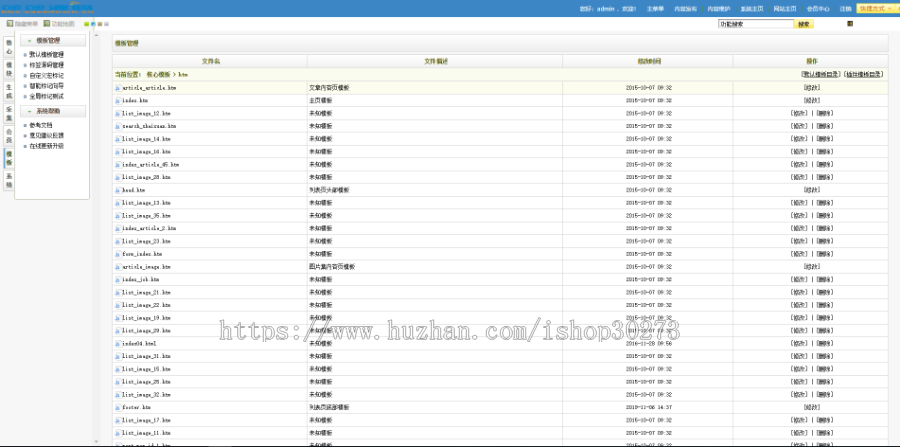Collapse the 系统帮助 menu section
The height and width of the screenshot is (447, 900).
[x=53, y=111]
